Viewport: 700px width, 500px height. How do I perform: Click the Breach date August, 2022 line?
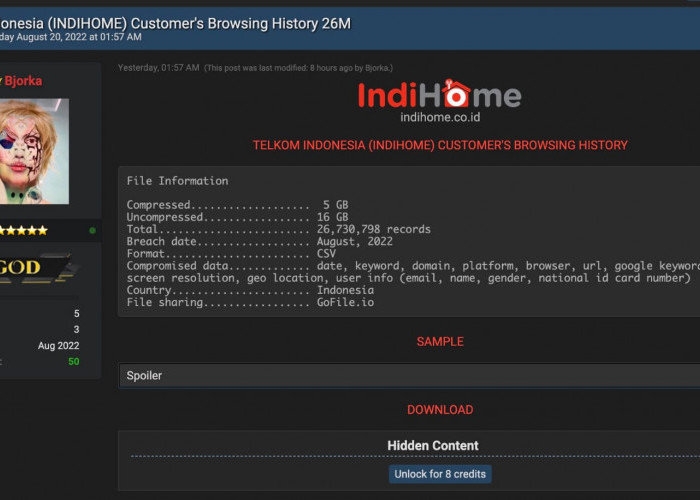(x=259, y=241)
